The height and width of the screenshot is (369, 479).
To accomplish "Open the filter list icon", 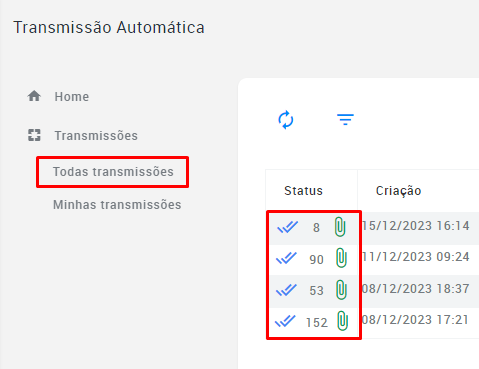I will coord(345,119).
